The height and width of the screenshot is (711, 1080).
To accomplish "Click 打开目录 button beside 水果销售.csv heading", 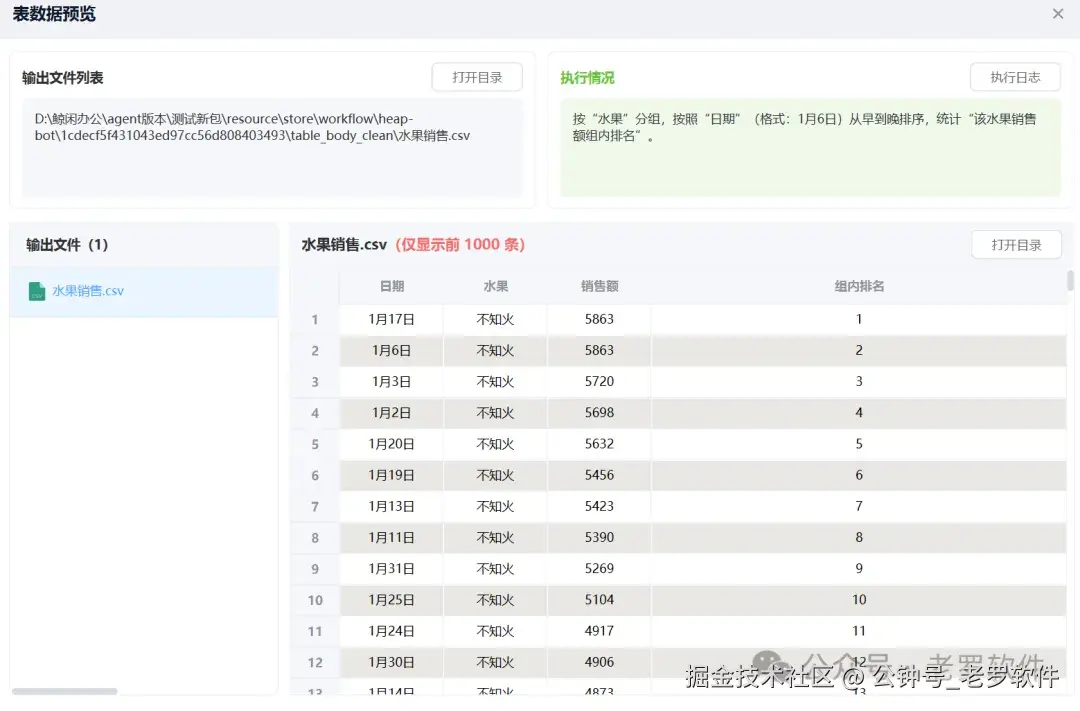I will [x=1016, y=245].
